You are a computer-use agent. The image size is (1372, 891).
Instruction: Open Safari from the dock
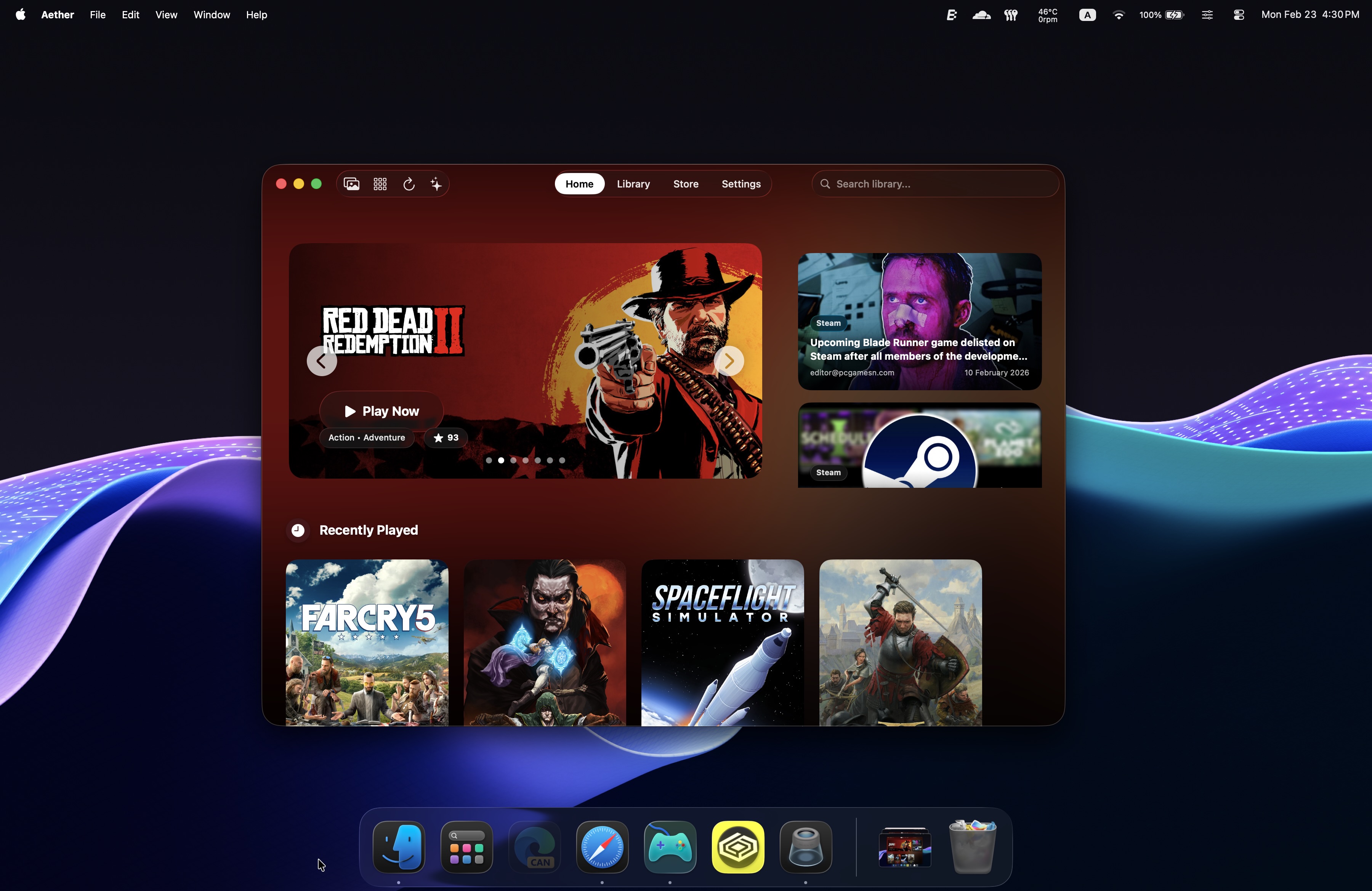point(602,847)
